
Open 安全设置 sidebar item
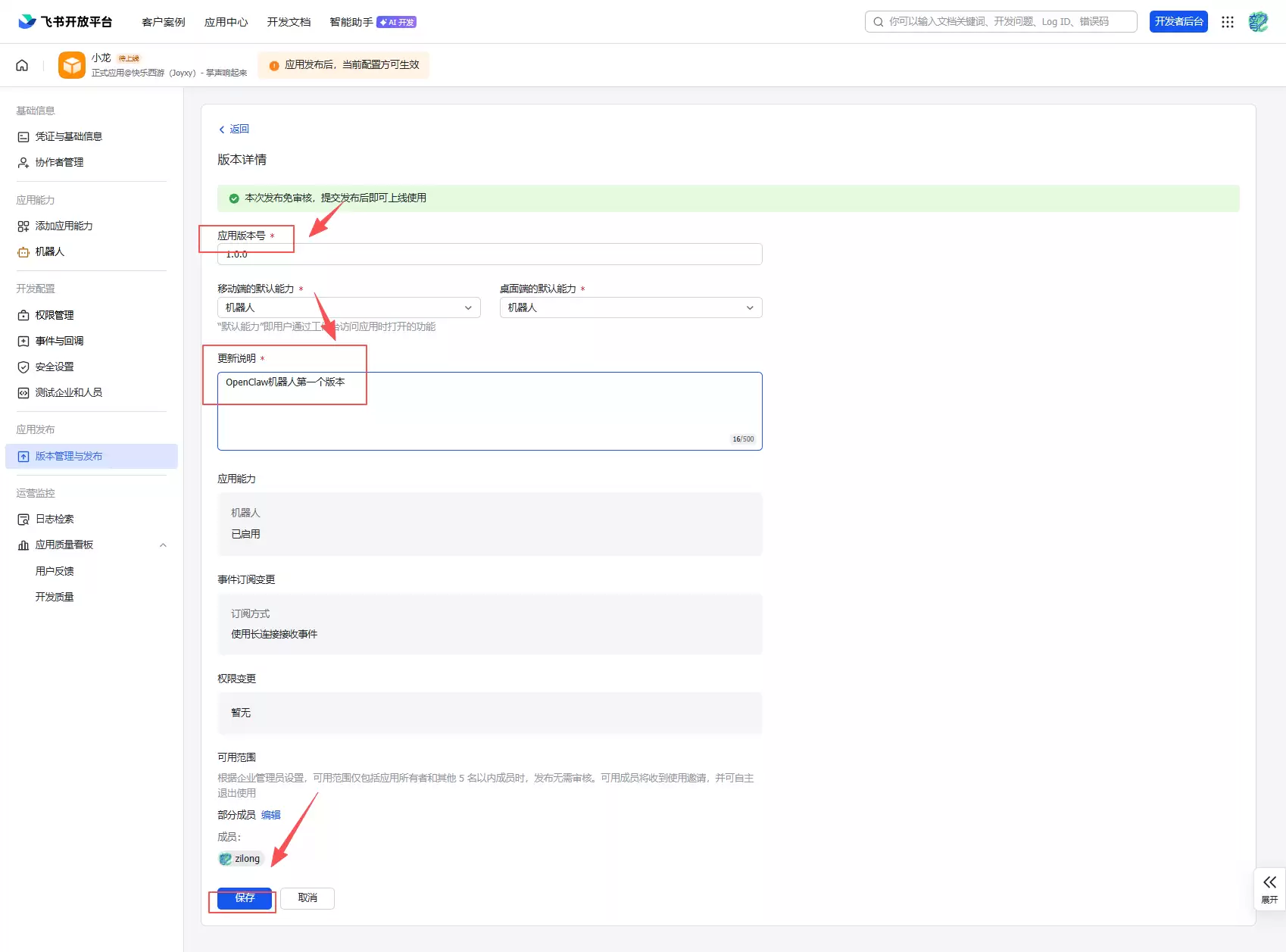pos(55,367)
